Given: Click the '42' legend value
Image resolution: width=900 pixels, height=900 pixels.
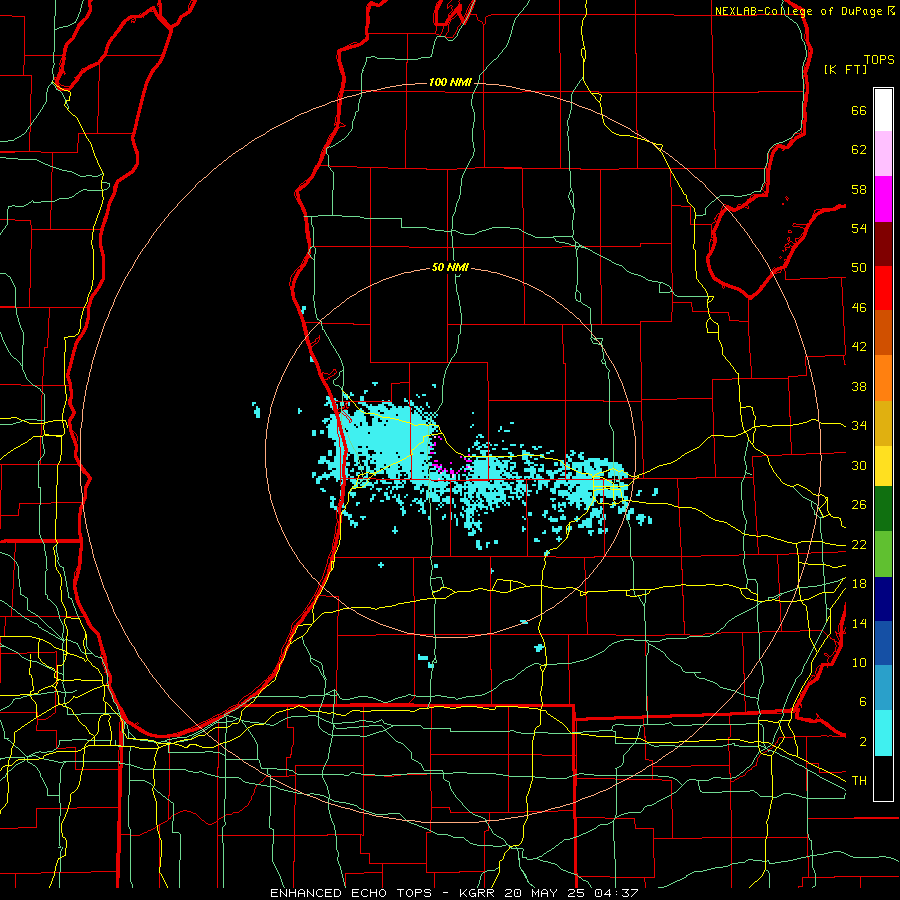Looking at the screenshot, I should (859, 347).
